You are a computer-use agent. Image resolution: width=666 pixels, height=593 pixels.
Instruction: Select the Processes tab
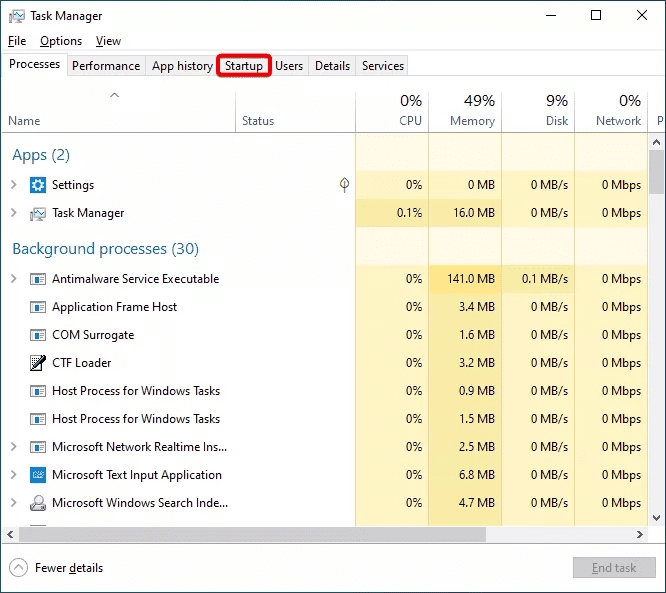coord(34,64)
